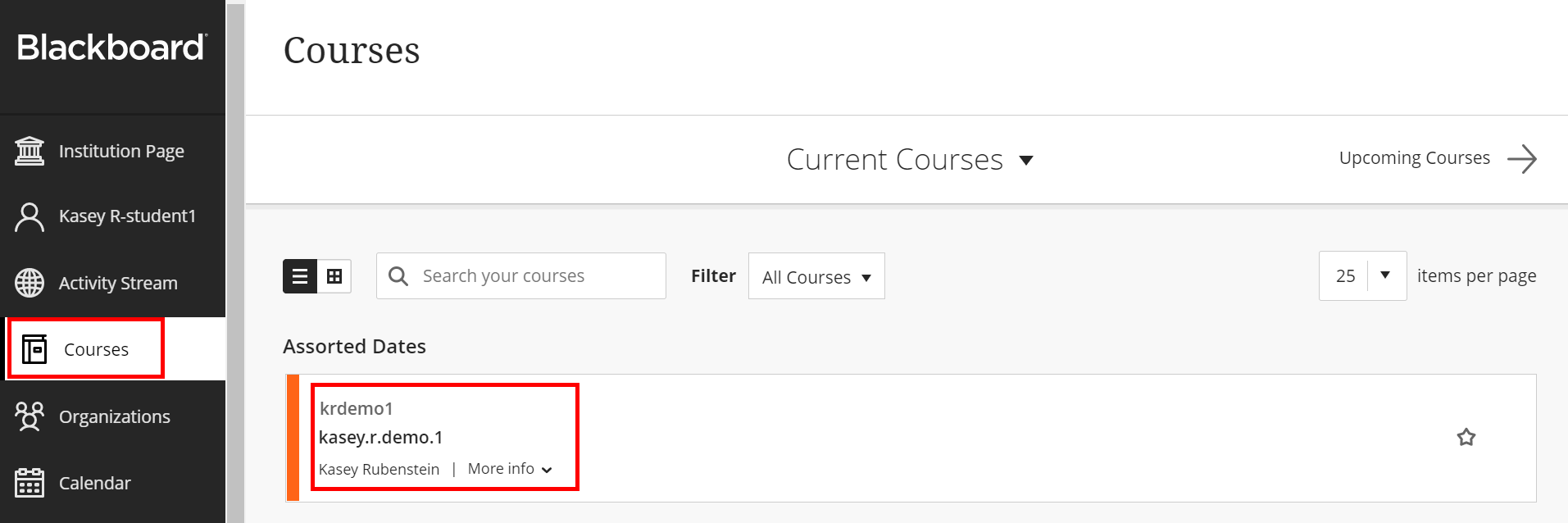Viewport: 1568px width, 523px height.
Task: Open the Activity Stream
Action: 118,282
